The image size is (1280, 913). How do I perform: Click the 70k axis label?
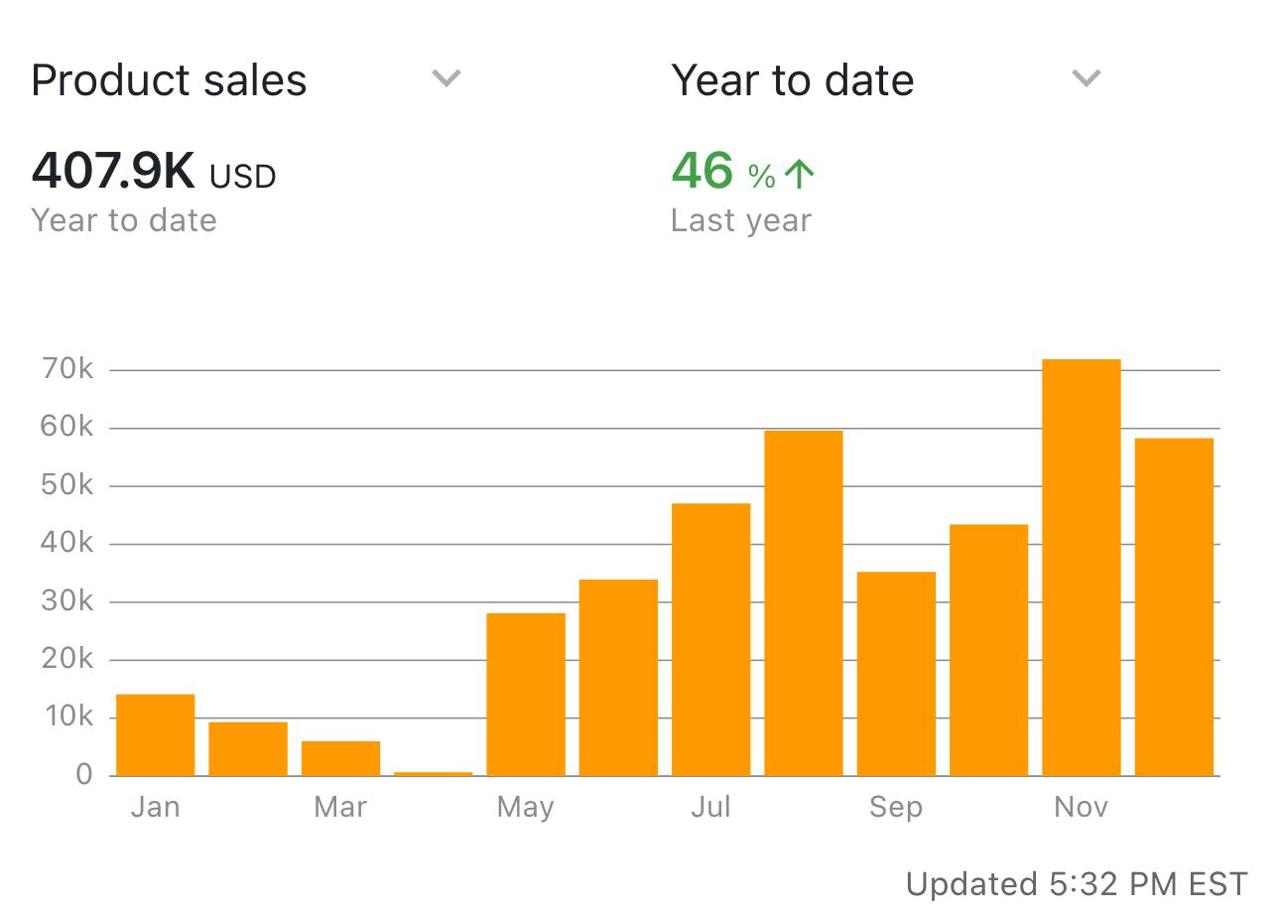(x=69, y=370)
